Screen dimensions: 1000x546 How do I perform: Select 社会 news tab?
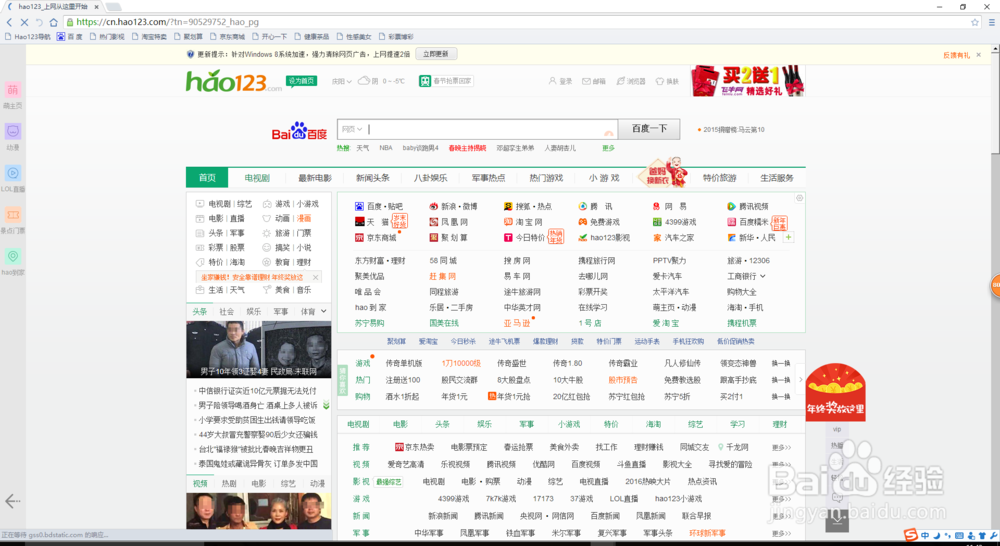click(226, 311)
